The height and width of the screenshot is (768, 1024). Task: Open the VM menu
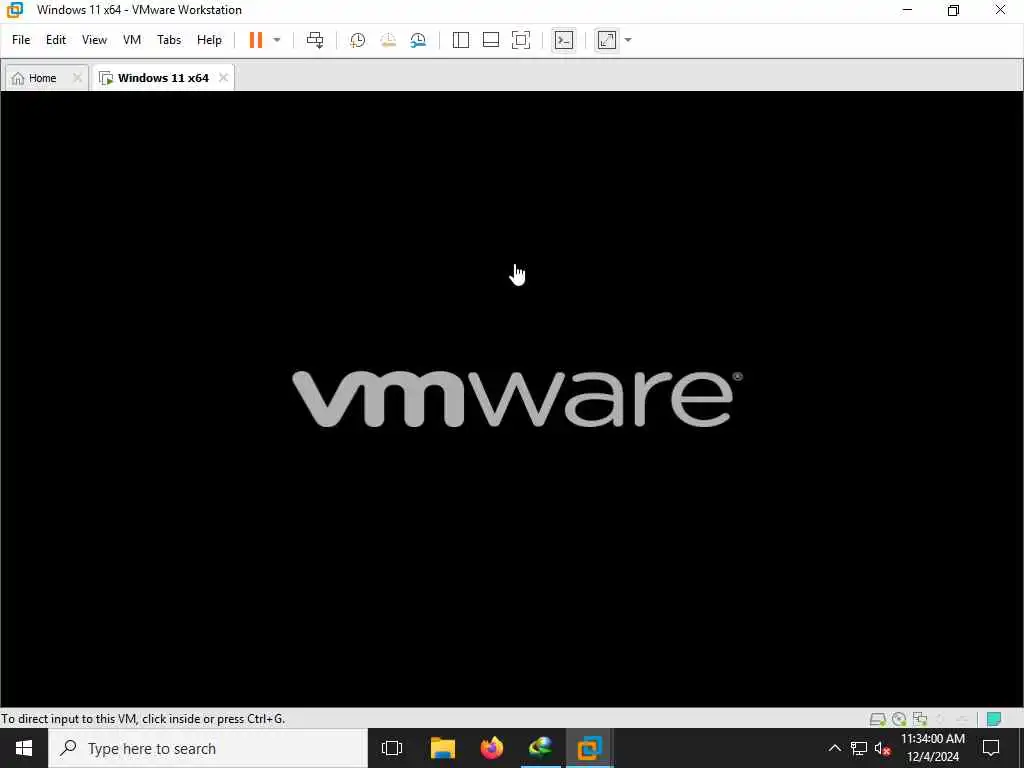132,40
